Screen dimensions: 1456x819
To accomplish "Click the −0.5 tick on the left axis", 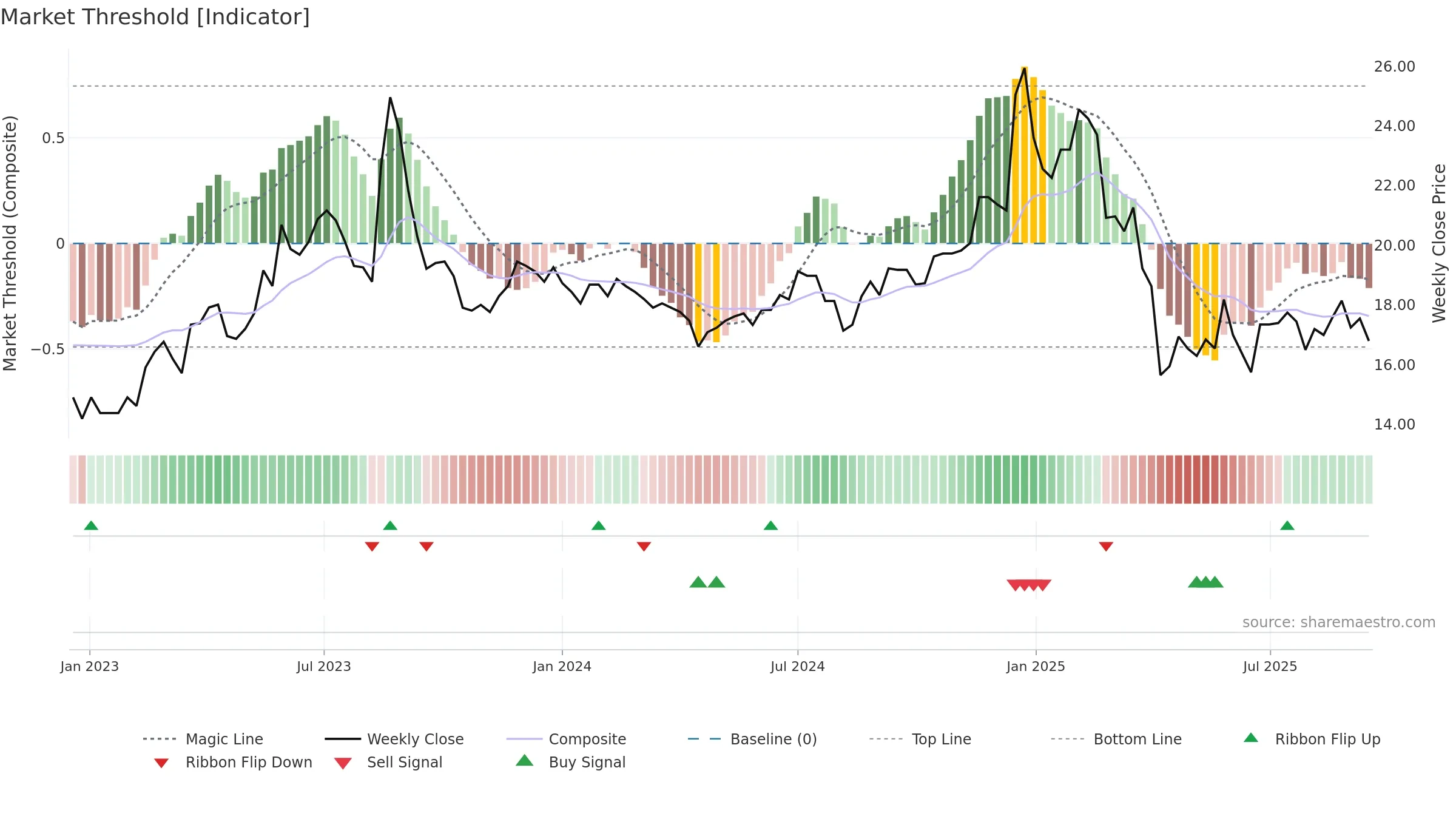I will click(x=48, y=349).
